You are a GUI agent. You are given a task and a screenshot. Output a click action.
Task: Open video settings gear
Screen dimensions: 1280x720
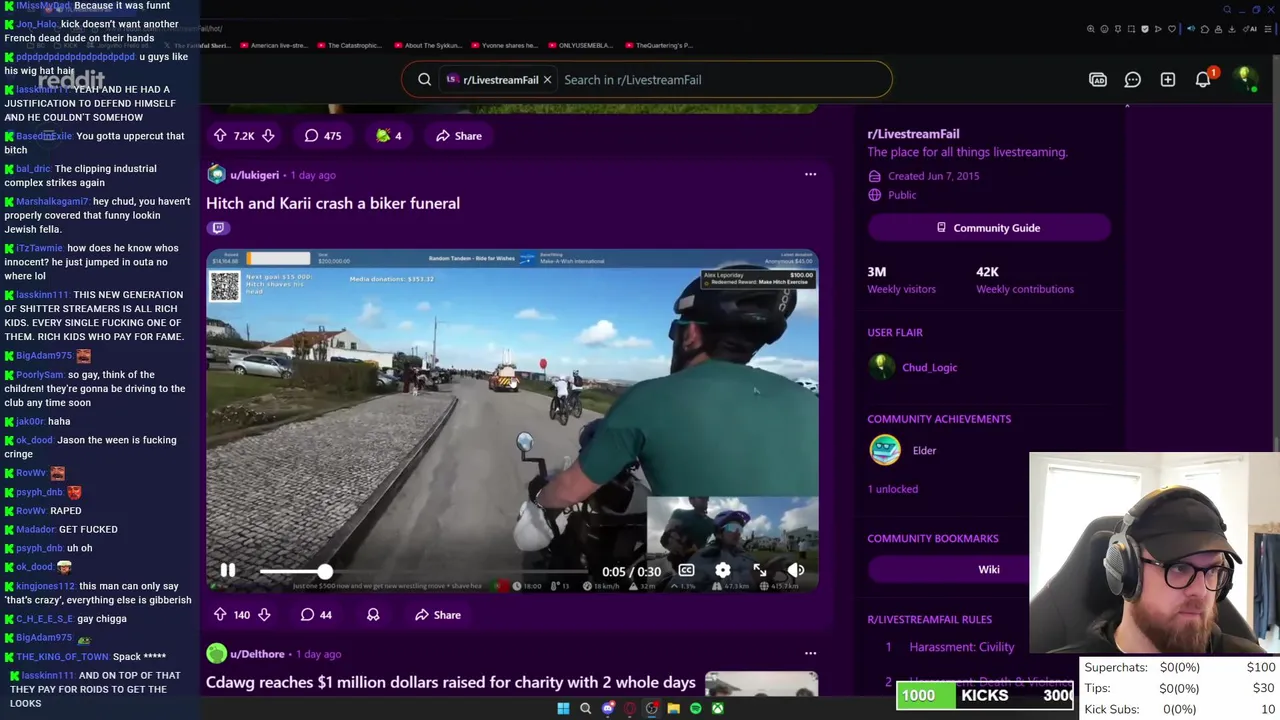coord(722,571)
